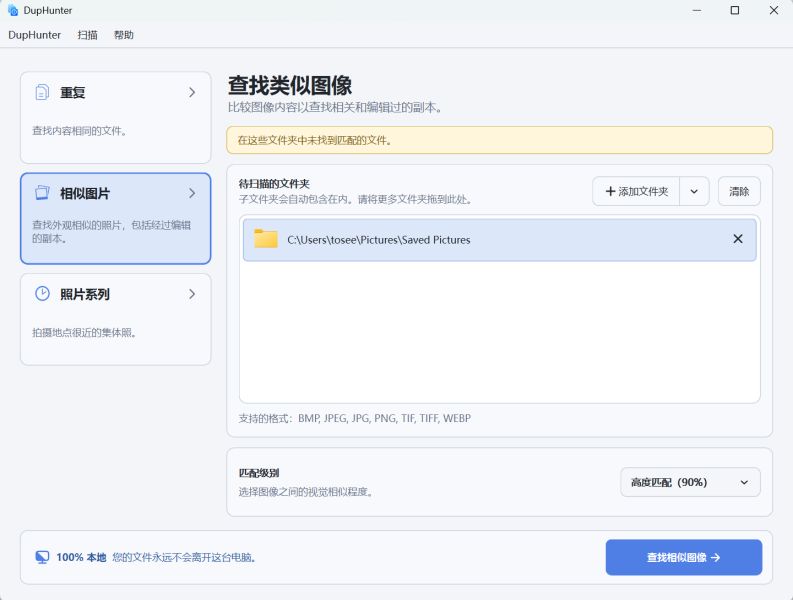Open the dropdown arrow beside 添加文件夹
Viewport: 793px width, 600px height.
[694, 191]
